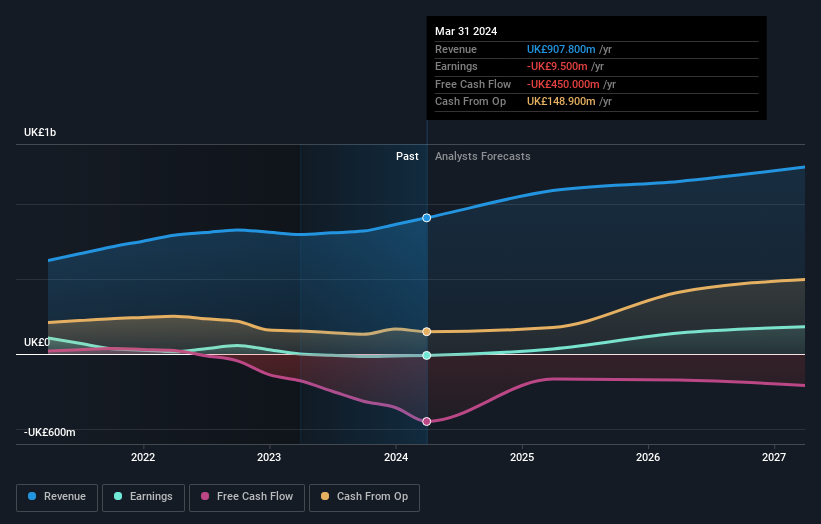Toggle the Cash From Op legend series
The image size is (821, 524).
[x=364, y=497]
